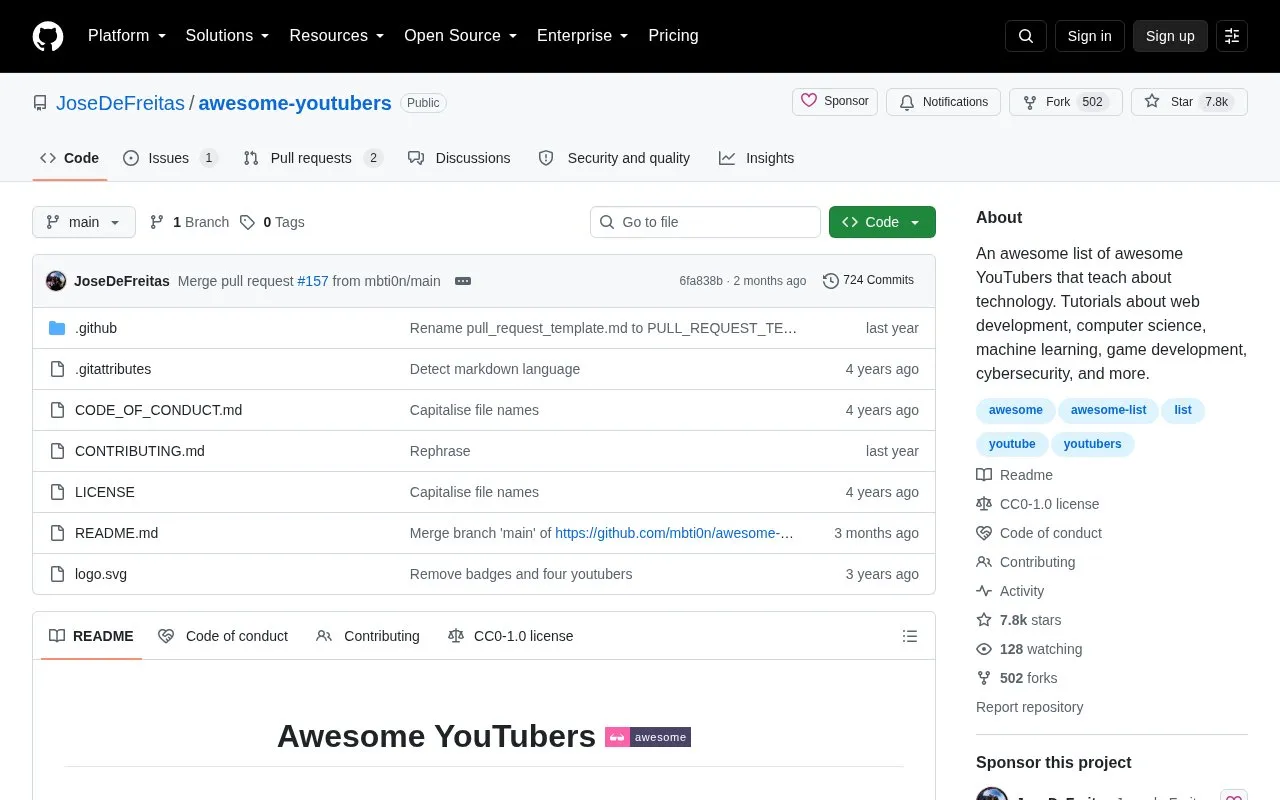This screenshot has height=800, width=1280.
Task: Open the Pricing page
Action: (673, 36)
